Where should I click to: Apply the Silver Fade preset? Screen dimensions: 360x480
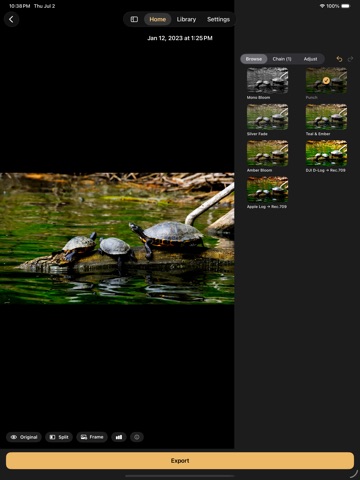[267, 117]
